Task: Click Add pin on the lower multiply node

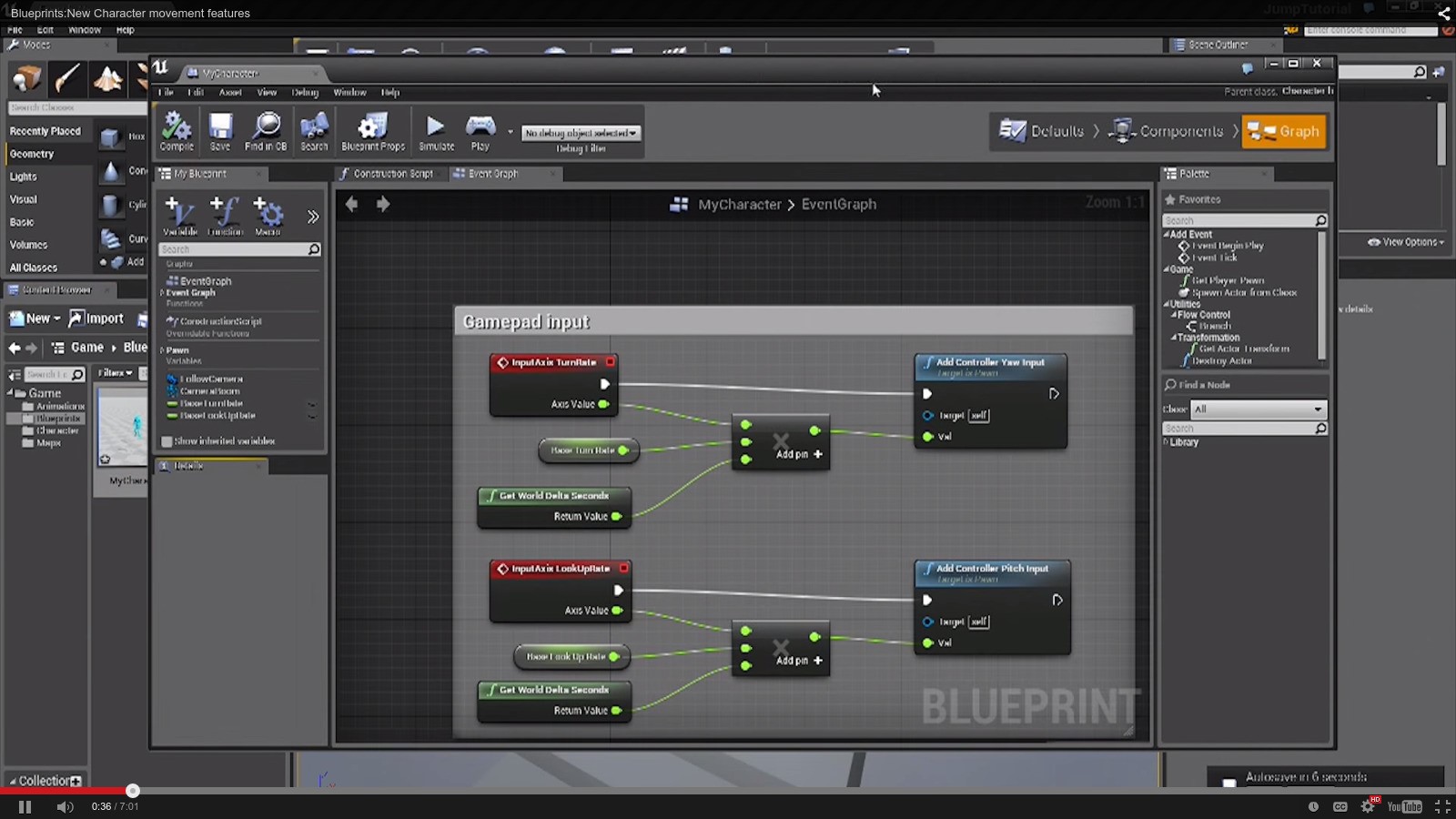Action: coord(799,661)
